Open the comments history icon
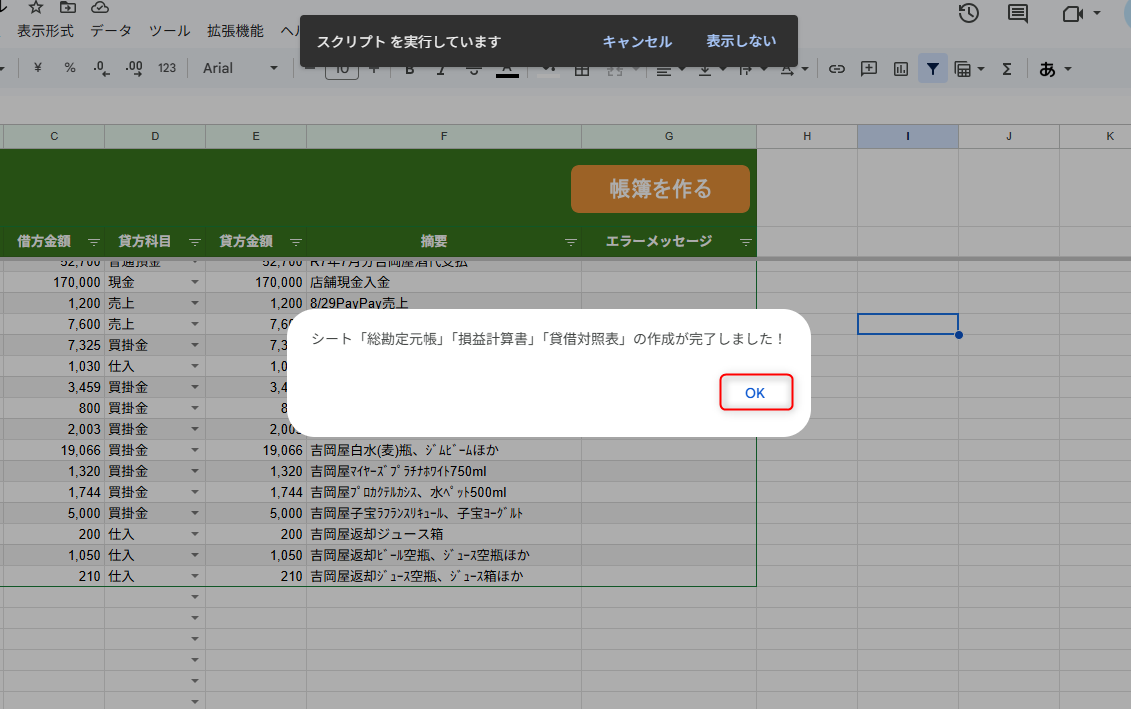Viewport: 1131px width, 709px height. coord(1018,13)
